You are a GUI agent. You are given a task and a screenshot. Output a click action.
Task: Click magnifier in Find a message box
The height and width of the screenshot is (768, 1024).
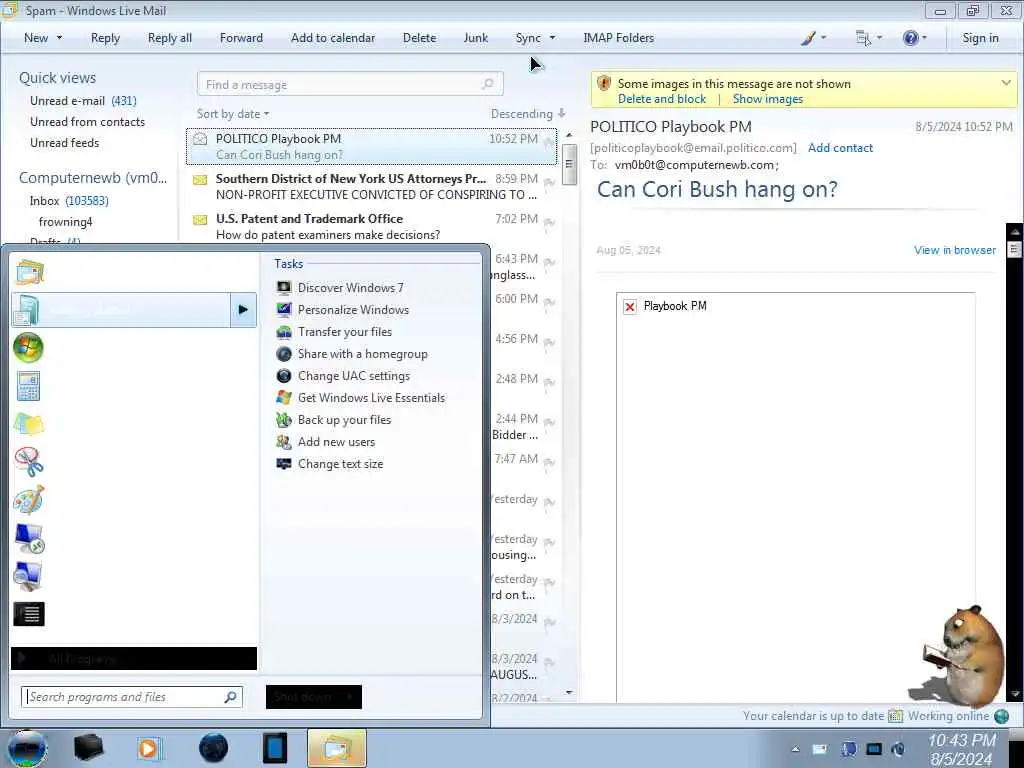[487, 84]
